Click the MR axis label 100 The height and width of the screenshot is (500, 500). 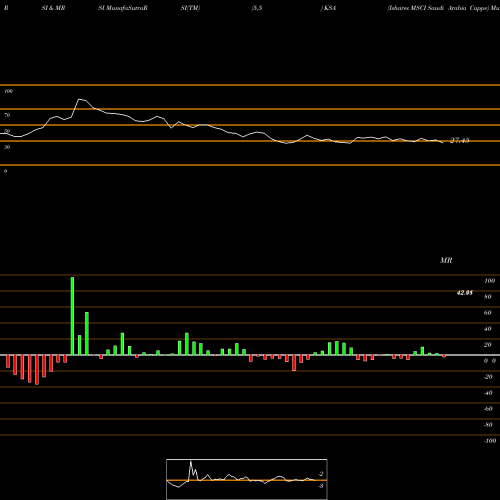click(489, 281)
